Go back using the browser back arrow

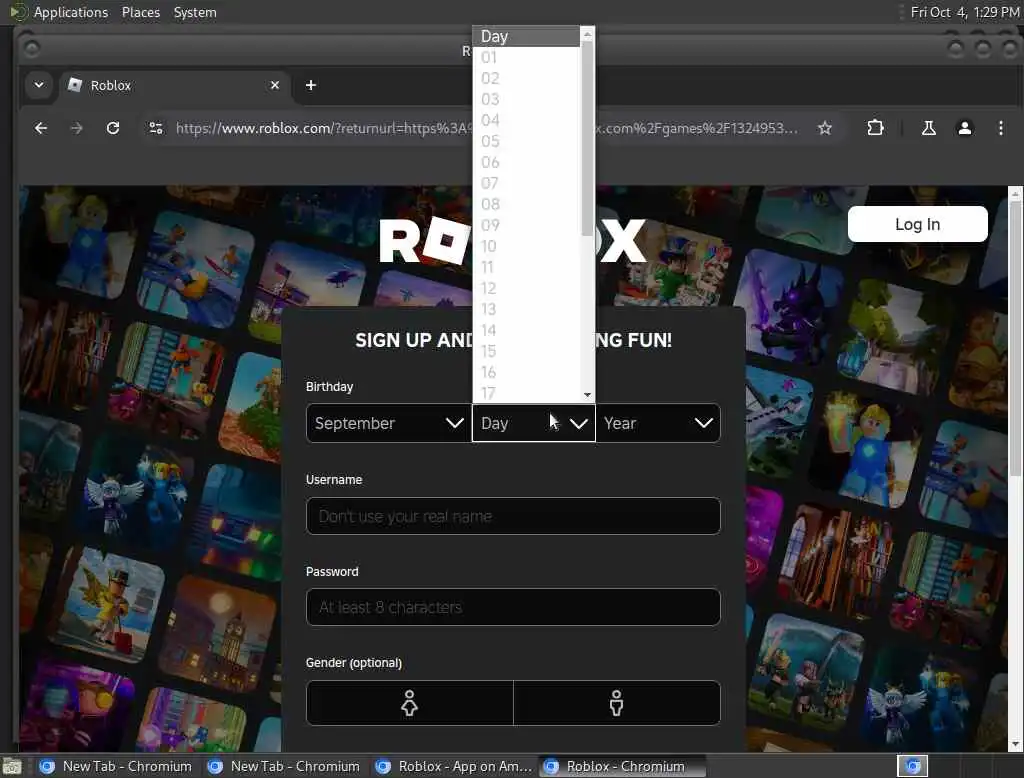pos(40,128)
